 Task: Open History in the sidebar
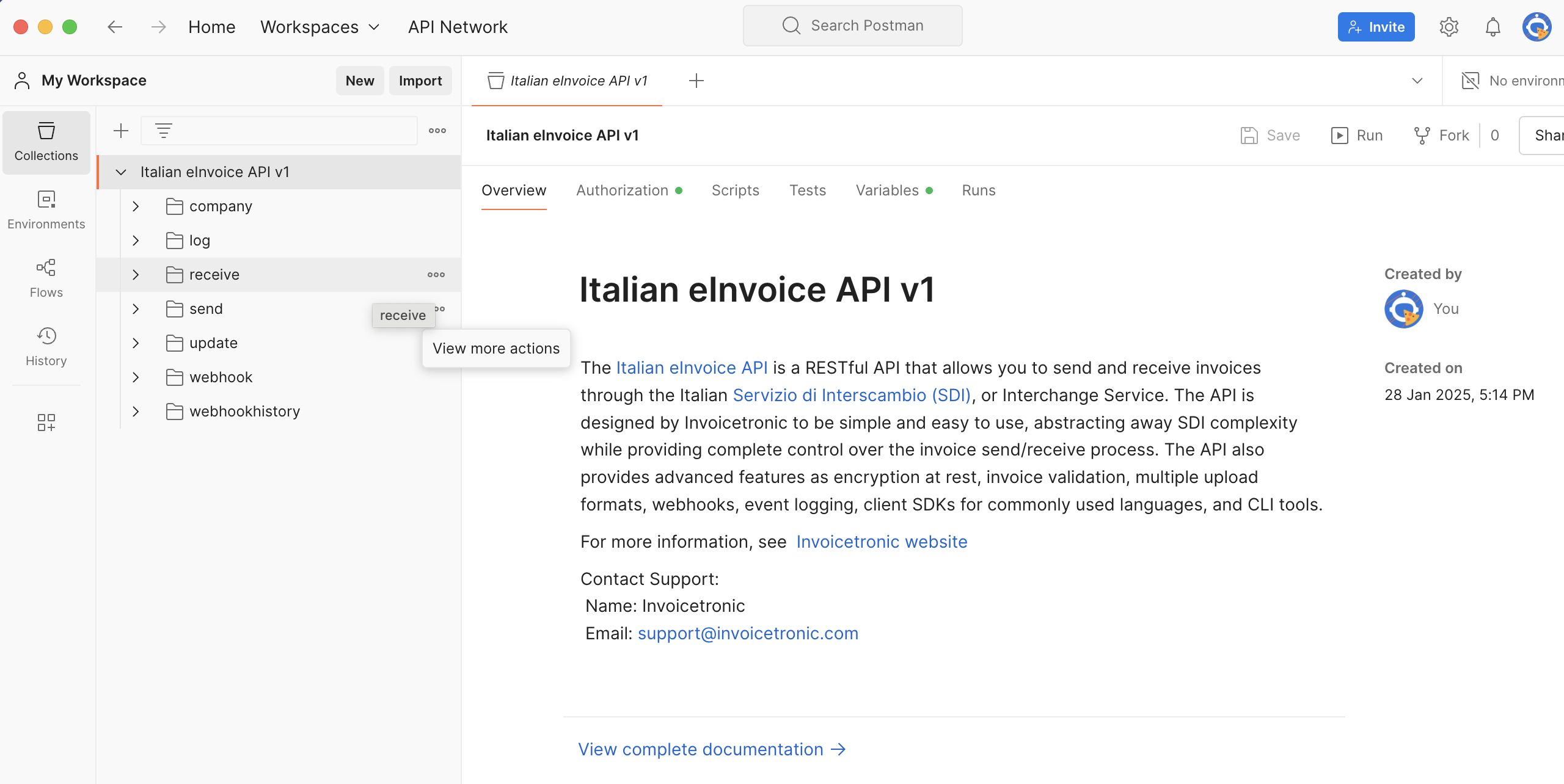[x=46, y=347]
